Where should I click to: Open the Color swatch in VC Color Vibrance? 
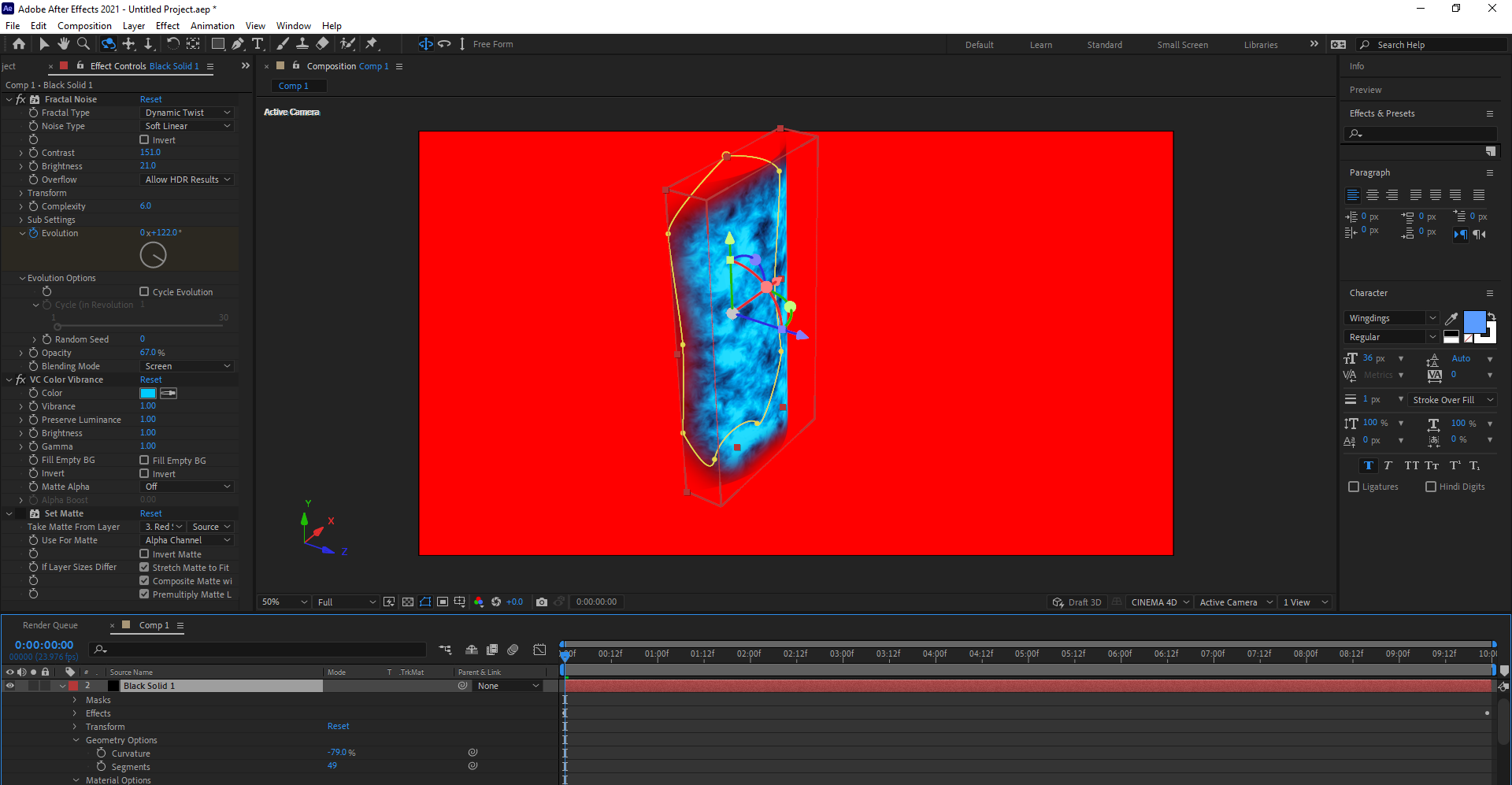[147, 392]
